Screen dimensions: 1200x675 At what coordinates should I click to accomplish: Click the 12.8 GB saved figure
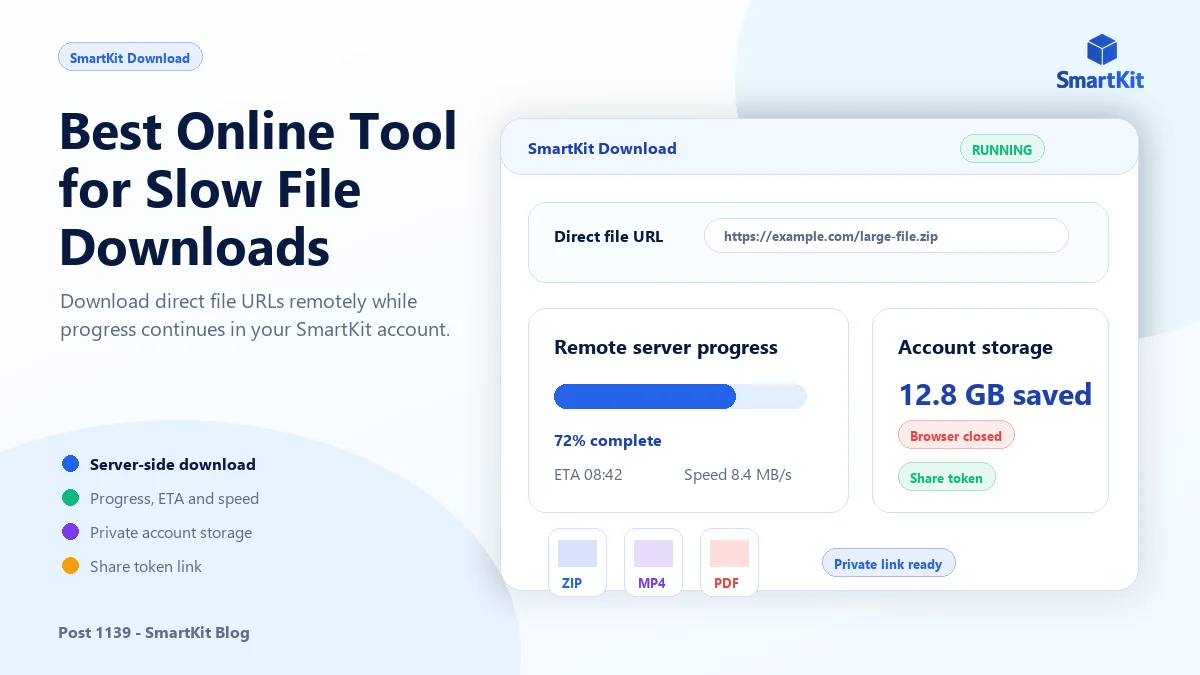tap(995, 394)
